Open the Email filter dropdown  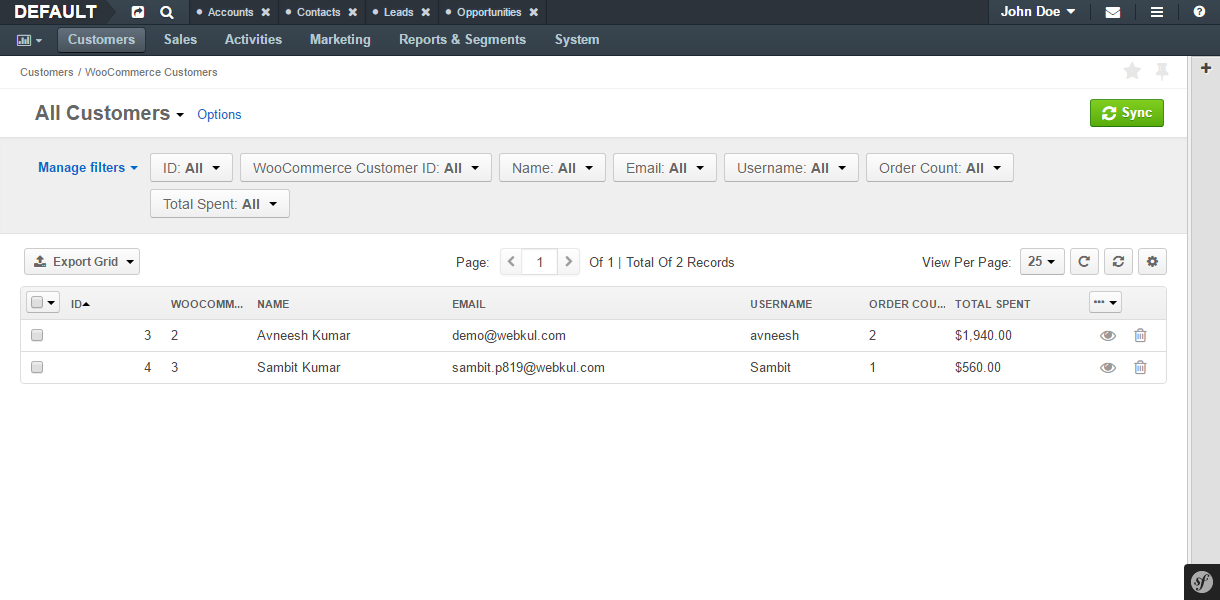coord(665,168)
